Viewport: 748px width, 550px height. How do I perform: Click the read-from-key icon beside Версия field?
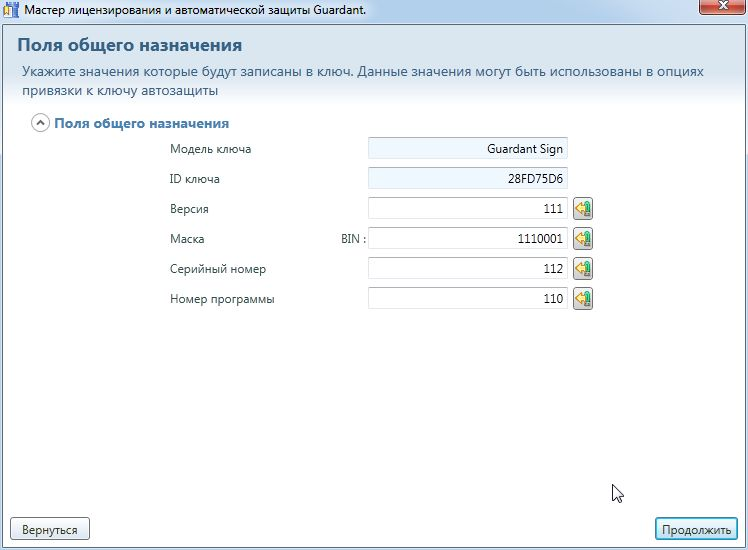click(582, 209)
